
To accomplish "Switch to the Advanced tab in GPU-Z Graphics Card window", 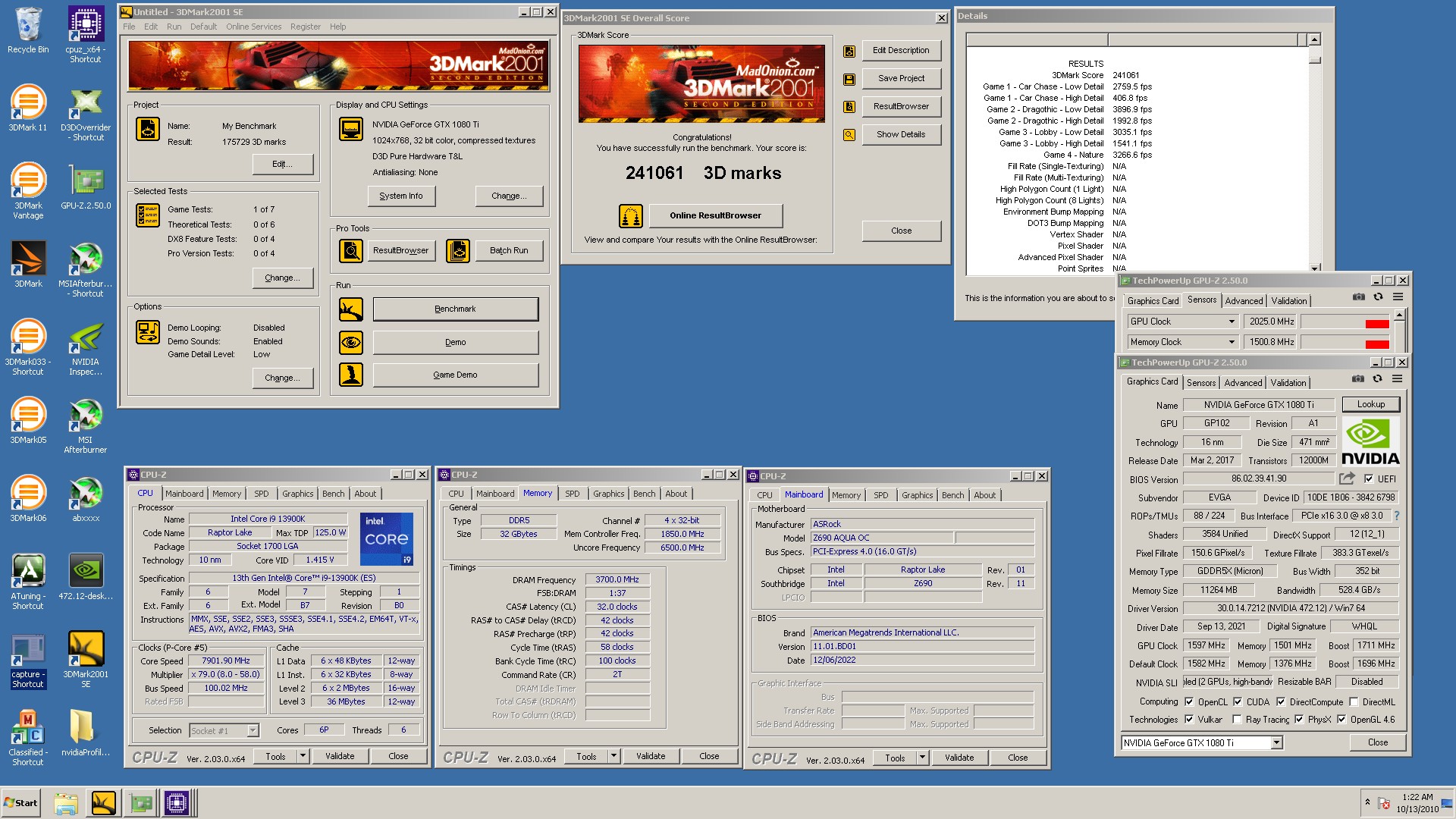I will (x=1244, y=383).
